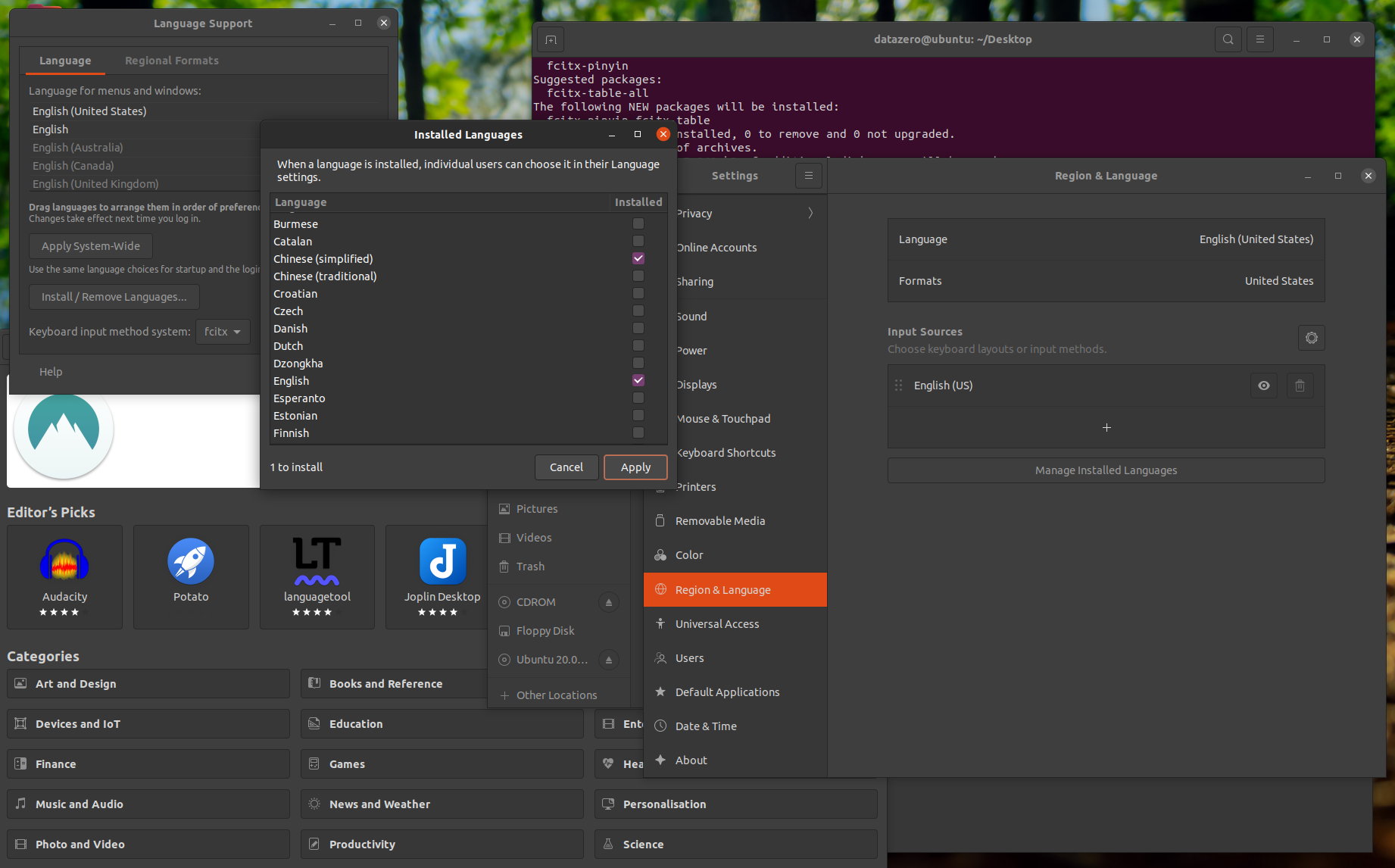1395x868 pixels.
Task: Sort by the Installed column header
Action: (x=638, y=202)
